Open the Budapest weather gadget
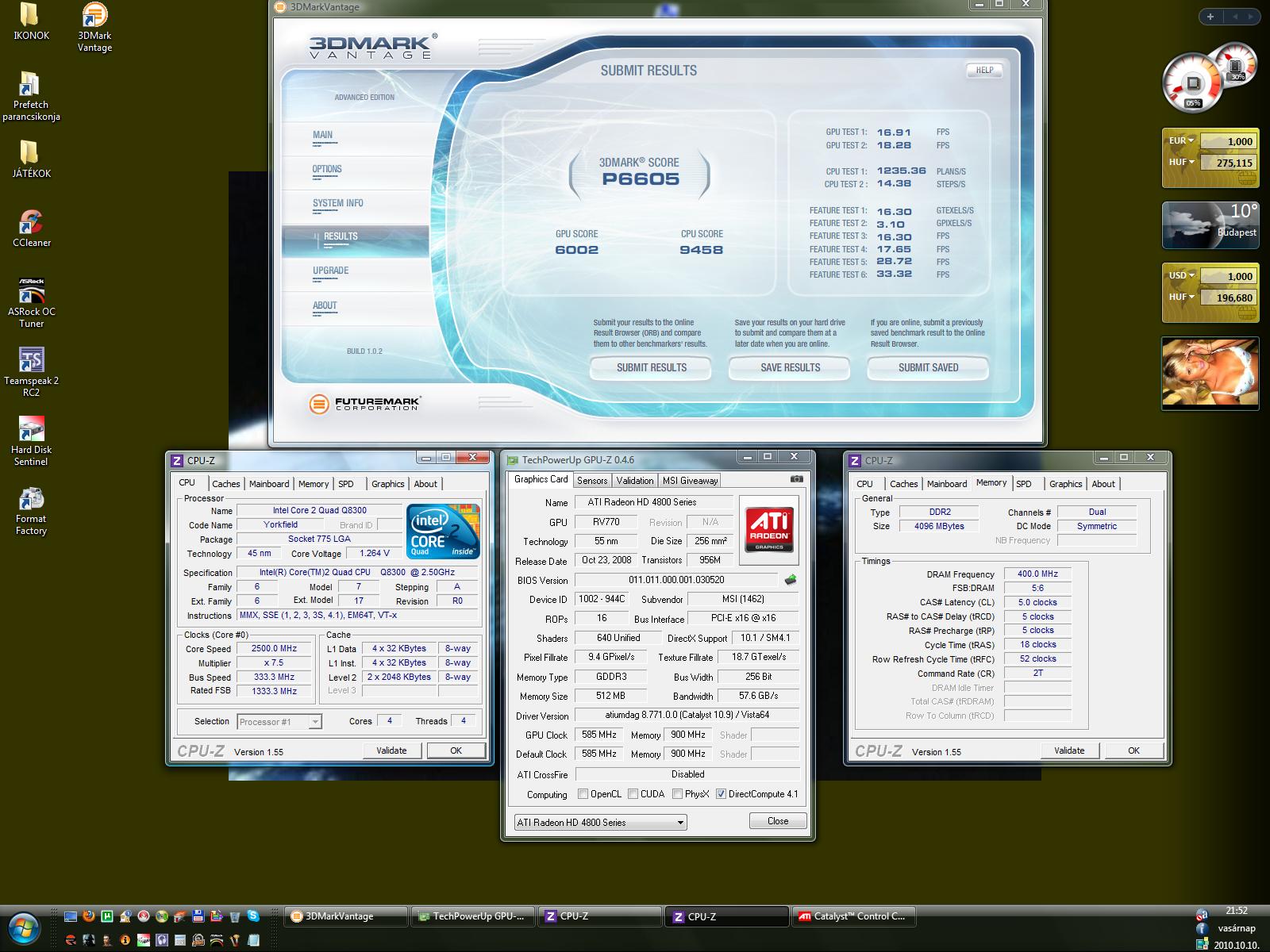Viewport: 1270px width, 952px height. click(1210, 225)
